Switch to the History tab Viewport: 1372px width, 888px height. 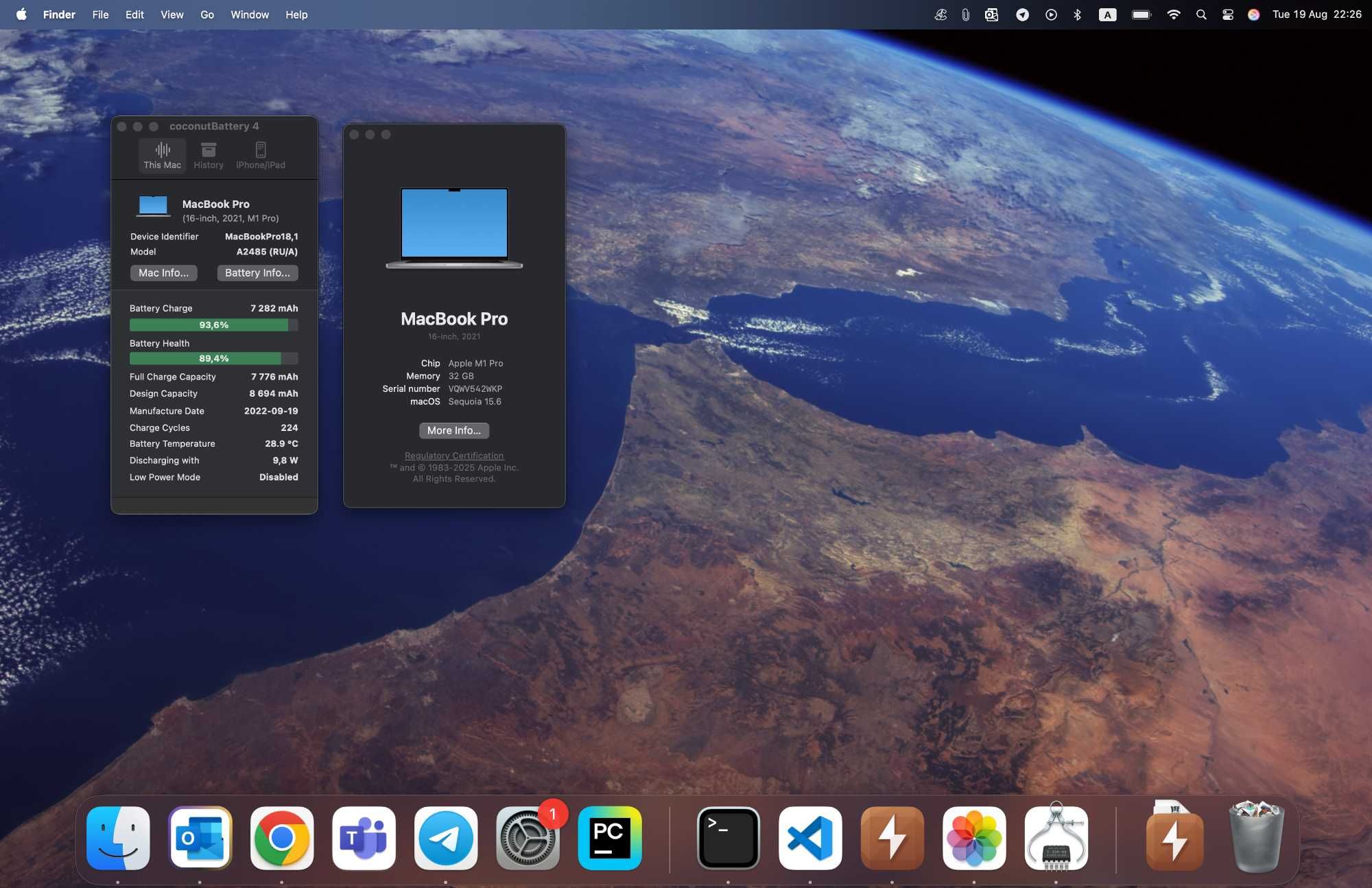click(209, 156)
